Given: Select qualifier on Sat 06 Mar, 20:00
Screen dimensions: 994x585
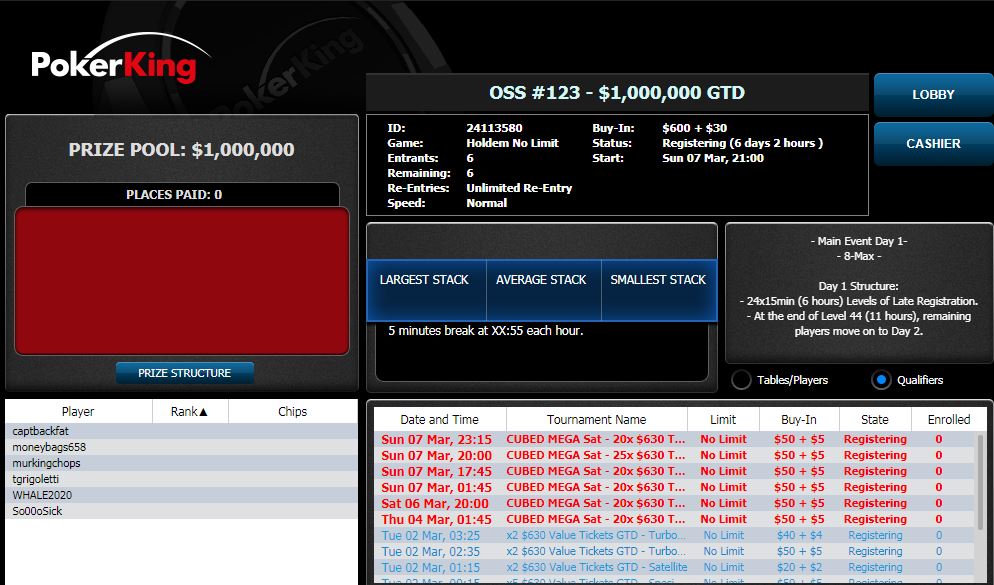Looking at the screenshot, I should click(674, 503).
